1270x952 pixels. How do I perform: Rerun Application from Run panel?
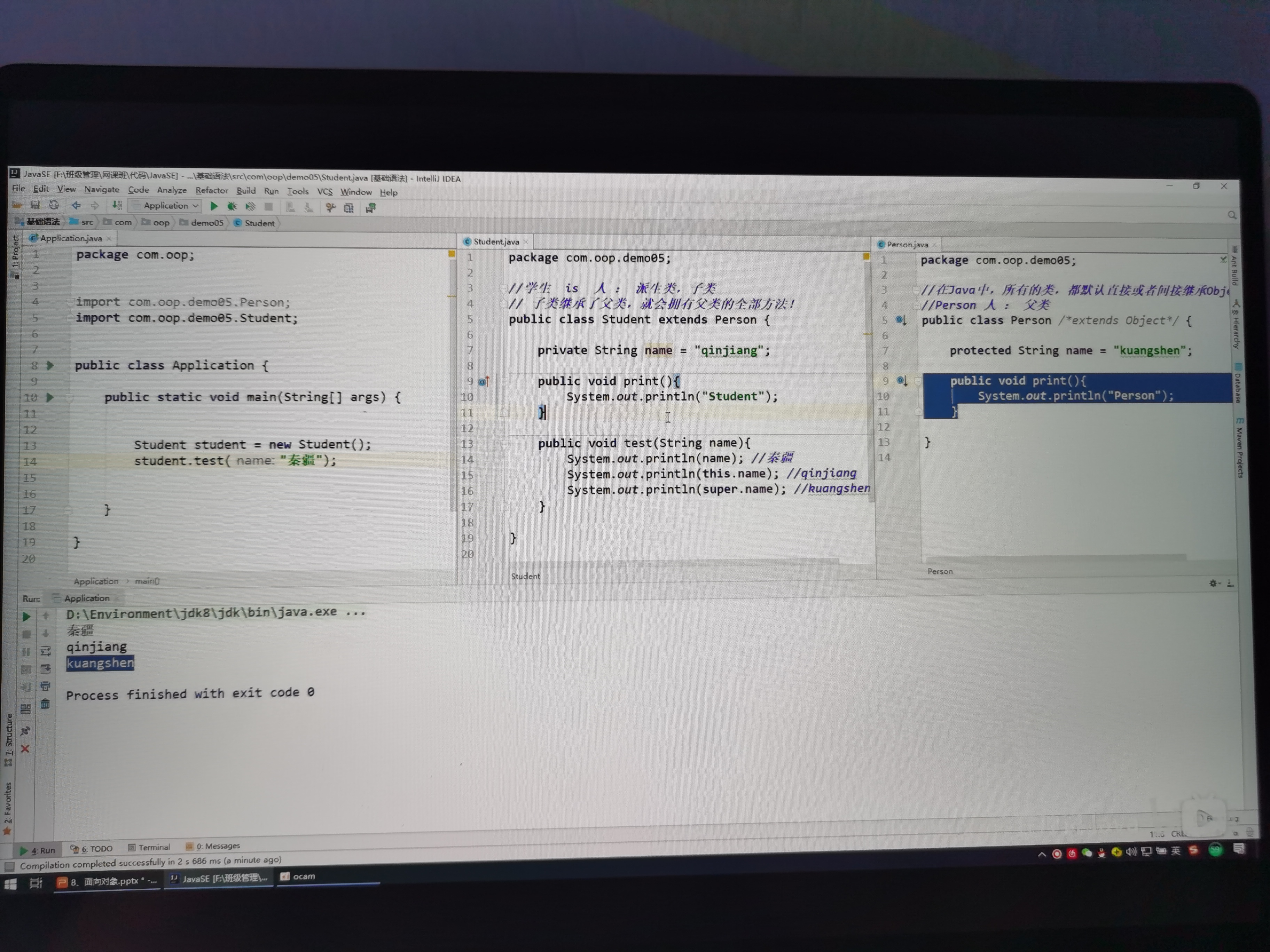26,616
